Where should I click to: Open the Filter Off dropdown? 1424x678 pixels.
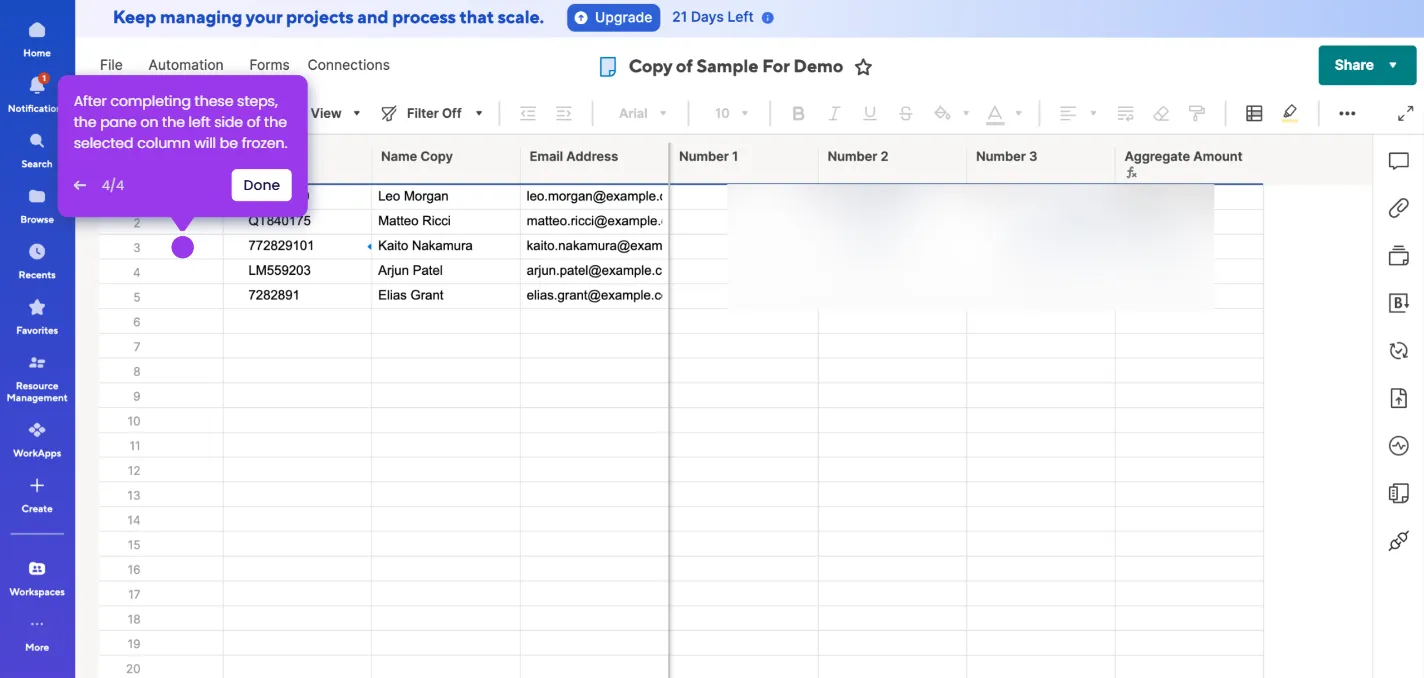point(432,113)
